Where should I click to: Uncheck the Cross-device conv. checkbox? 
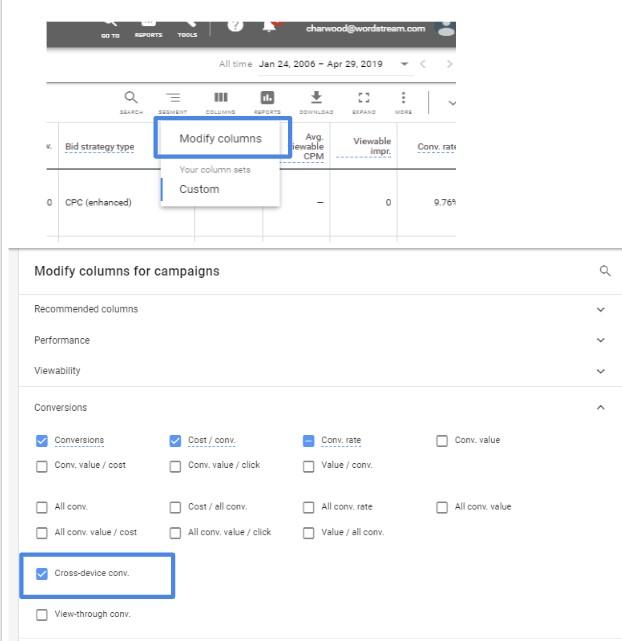click(x=42, y=574)
